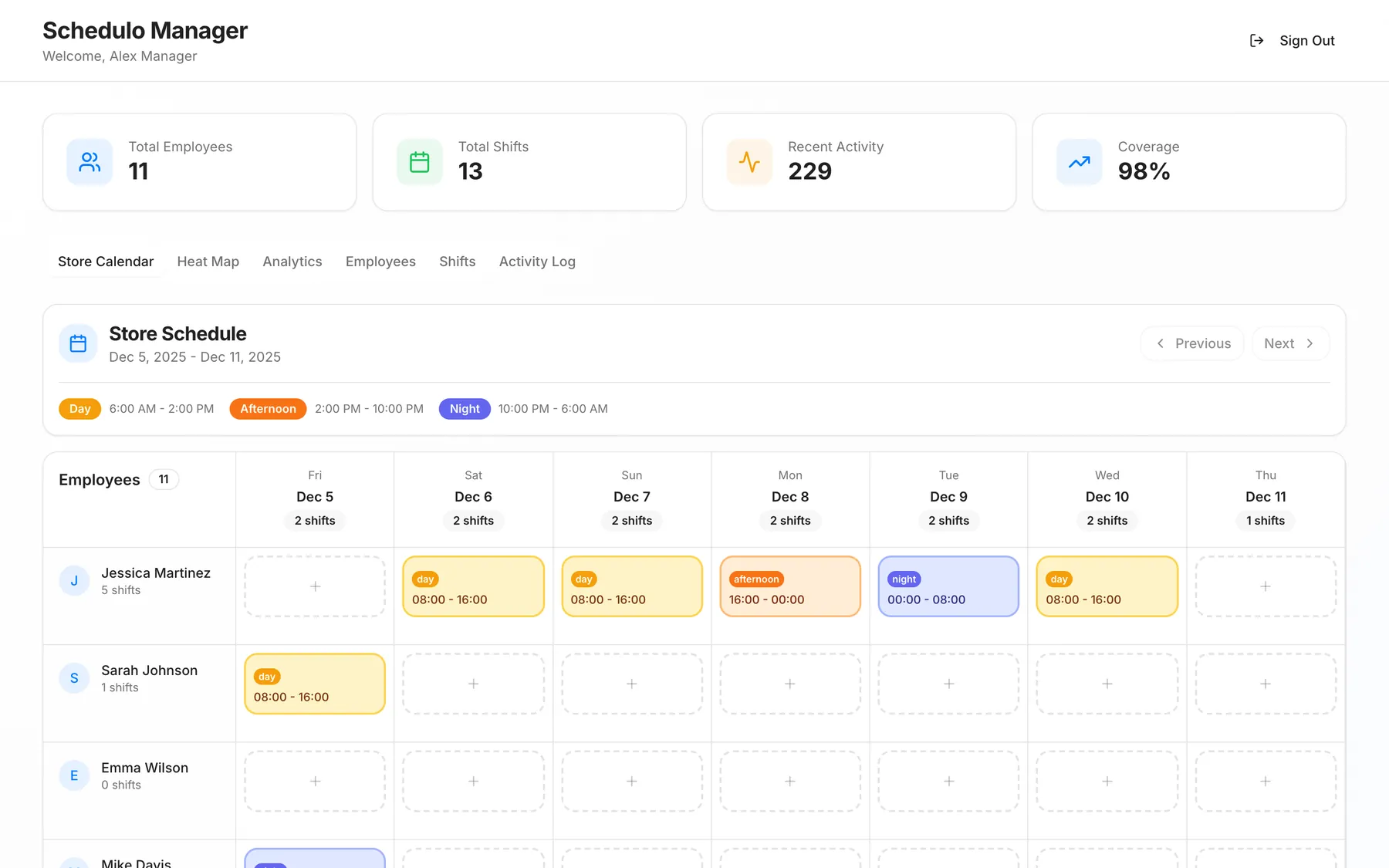
Task: Click the Sign Out logout icon
Action: point(1256,41)
